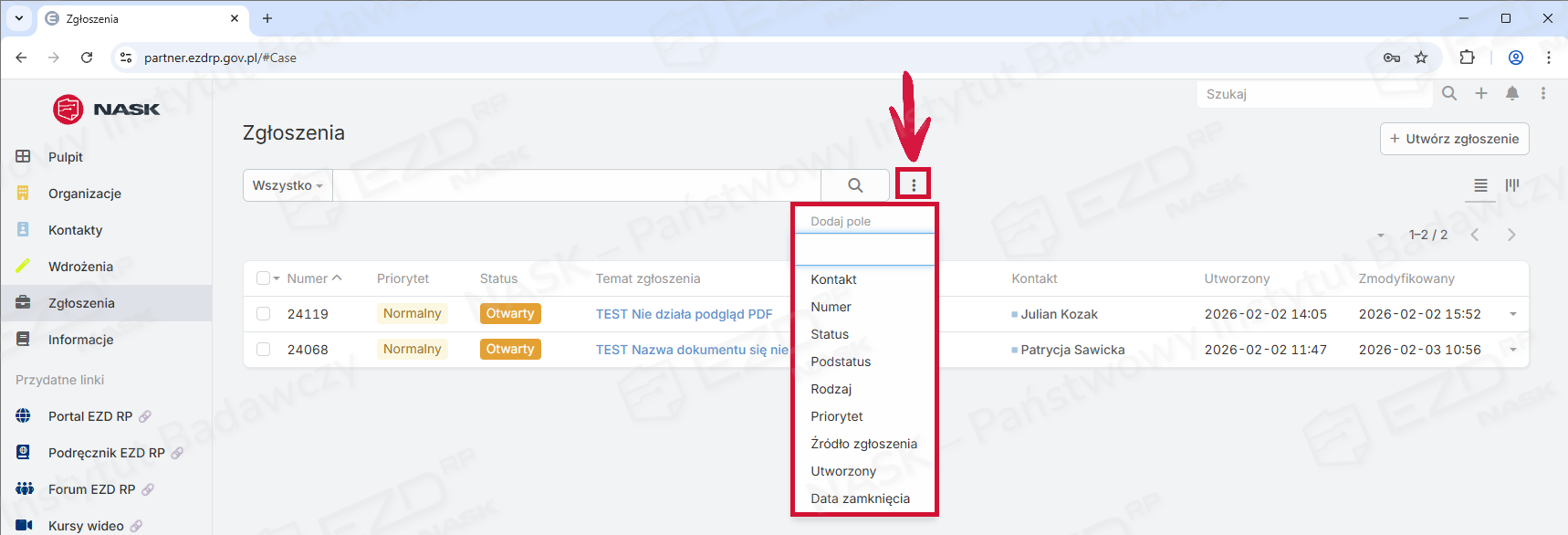The image size is (1568, 535).
Task: Click the Otwarty status of case 24119
Action: [x=510, y=314]
